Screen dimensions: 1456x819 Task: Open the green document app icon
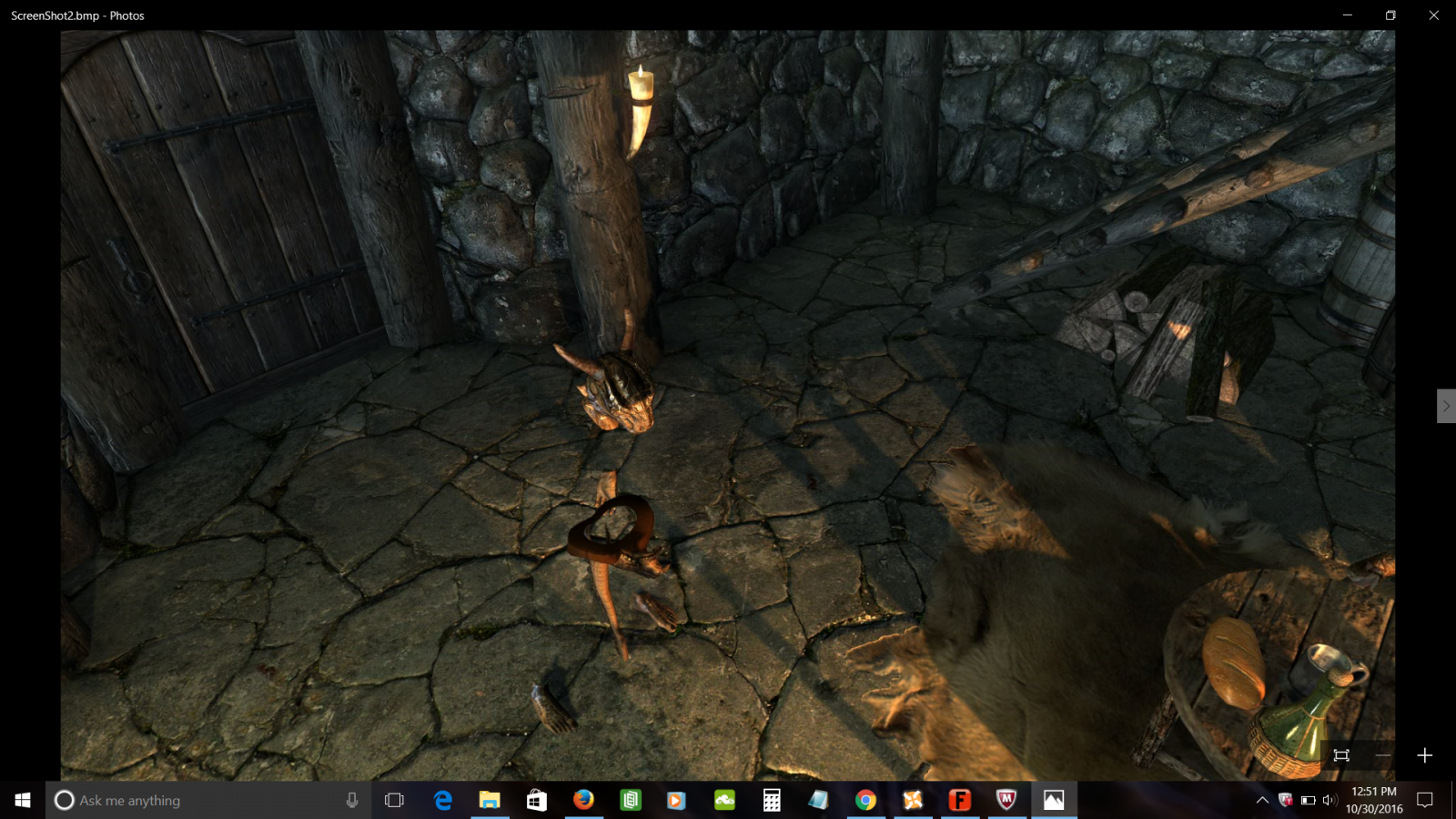click(631, 800)
